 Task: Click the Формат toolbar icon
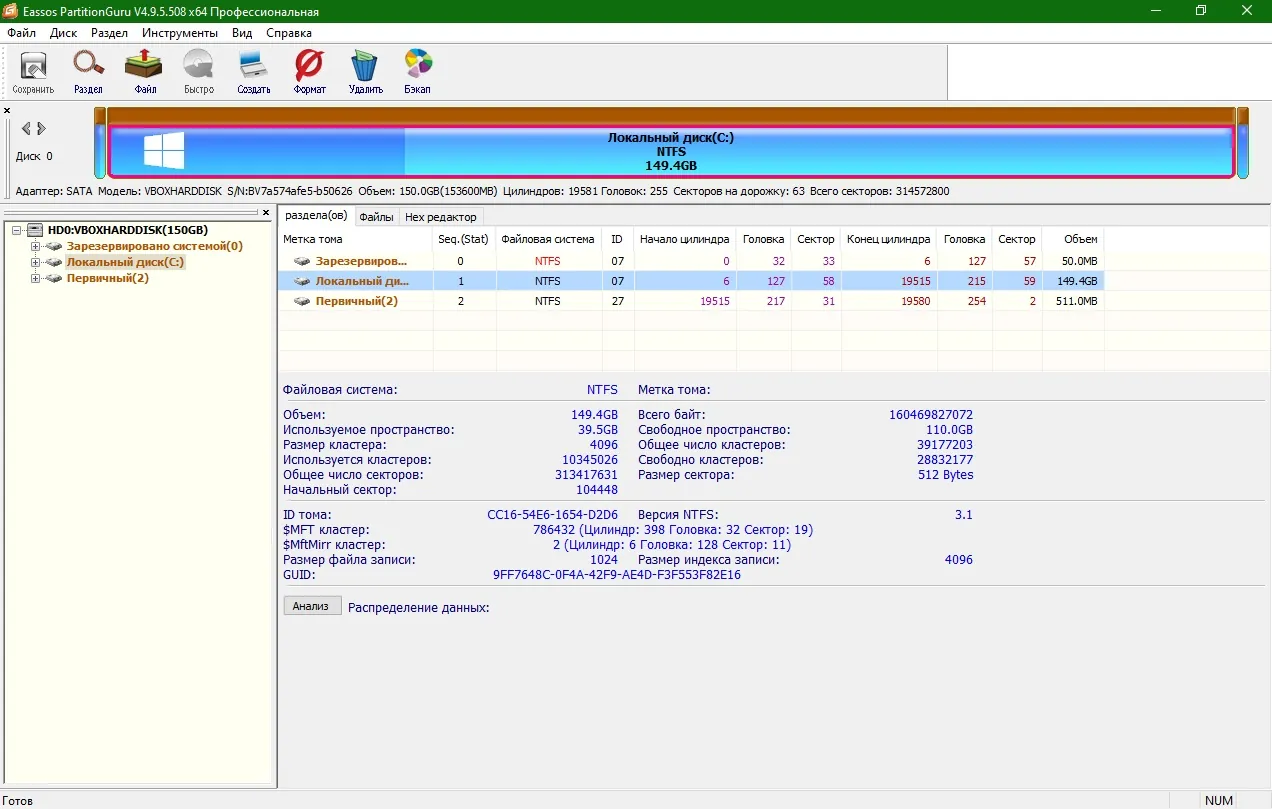pyautogui.click(x=309, y=72)
